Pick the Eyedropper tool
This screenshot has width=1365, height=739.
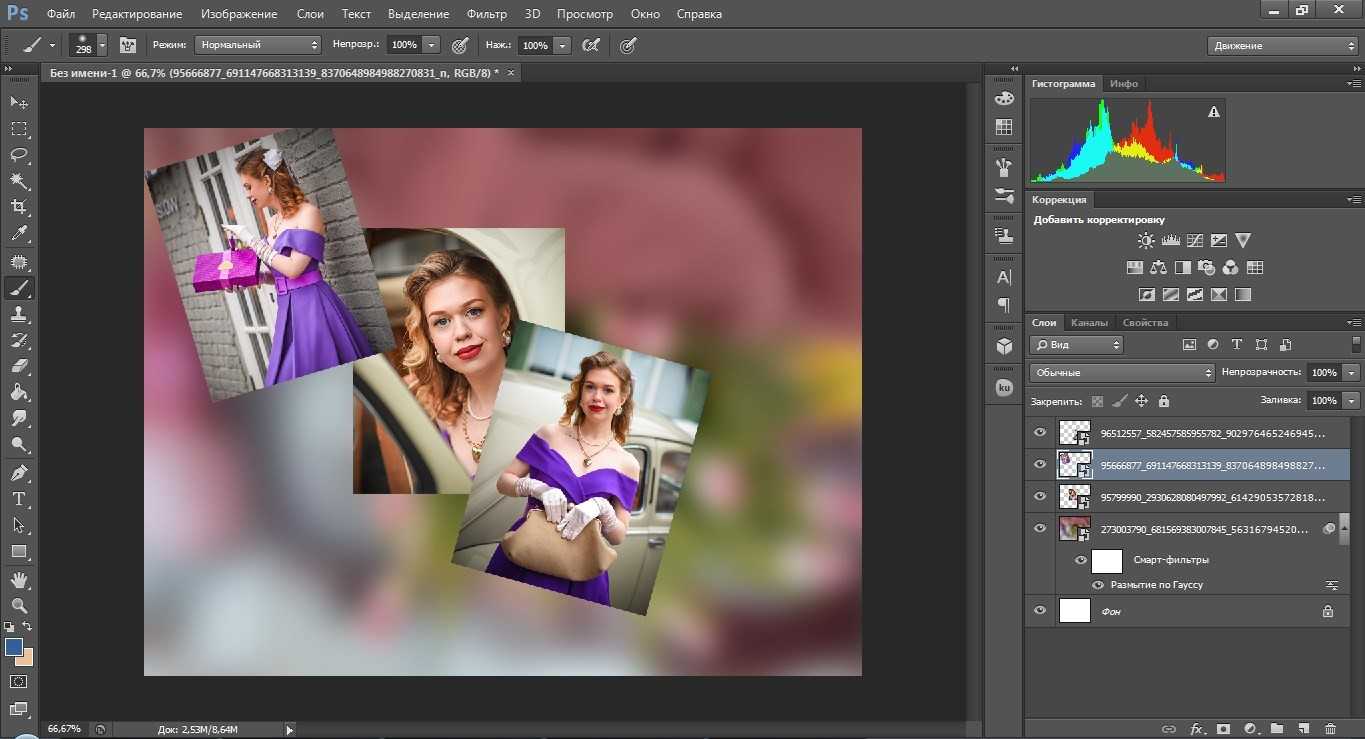click(19, 234)
